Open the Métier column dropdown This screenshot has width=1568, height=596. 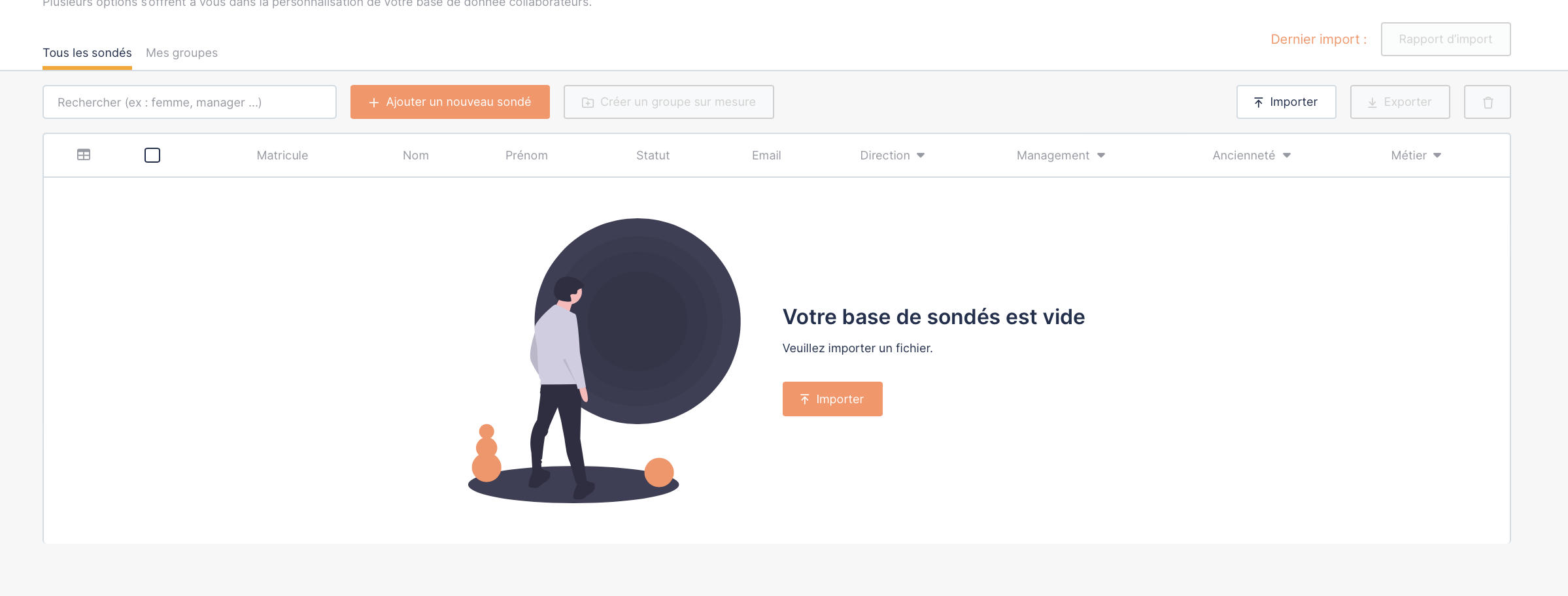point(1437,156)
